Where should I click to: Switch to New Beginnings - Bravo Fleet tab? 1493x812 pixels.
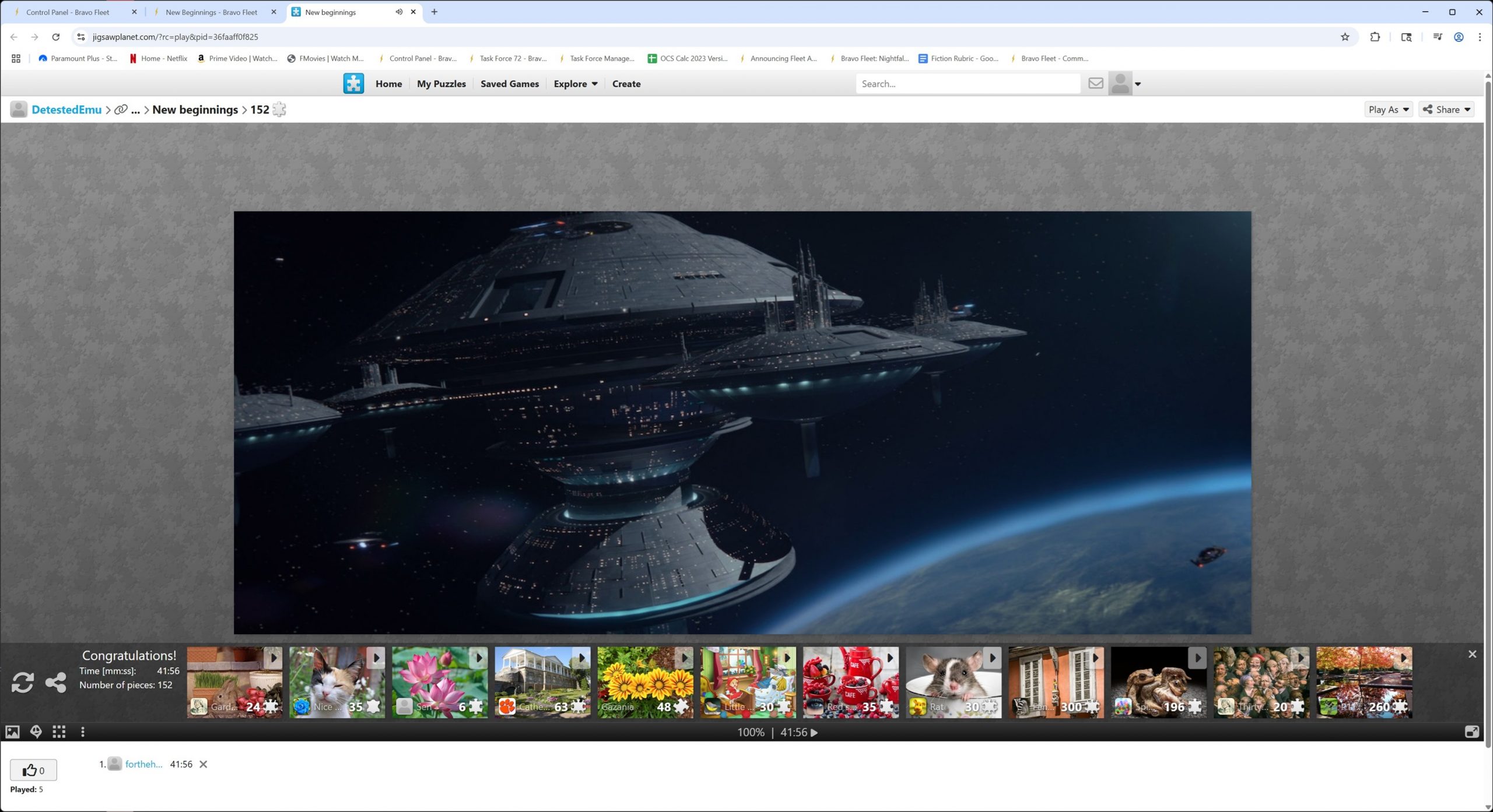pyautogui.click(x=211, y=12)
